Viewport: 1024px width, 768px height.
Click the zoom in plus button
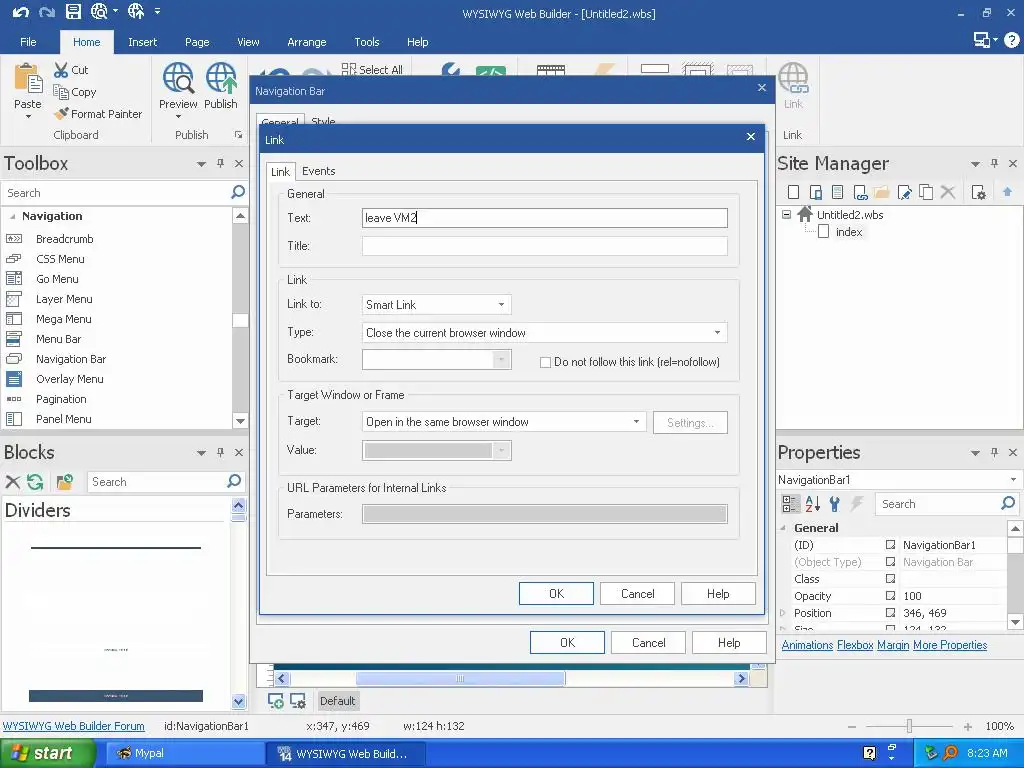(x=968, y=726)
